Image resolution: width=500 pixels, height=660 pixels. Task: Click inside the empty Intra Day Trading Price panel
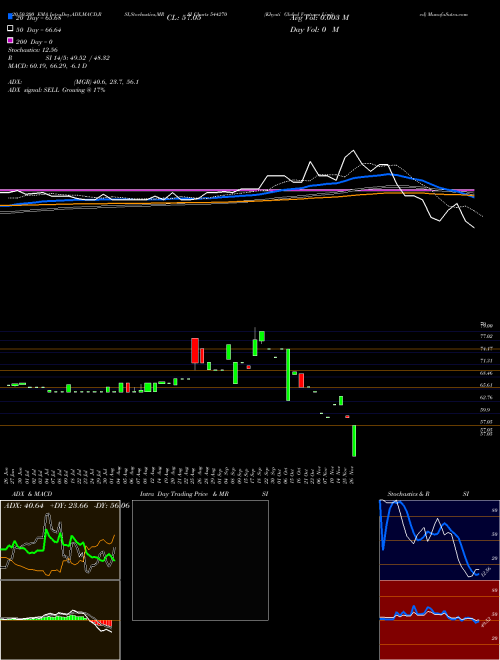click(x=200, y=560)
